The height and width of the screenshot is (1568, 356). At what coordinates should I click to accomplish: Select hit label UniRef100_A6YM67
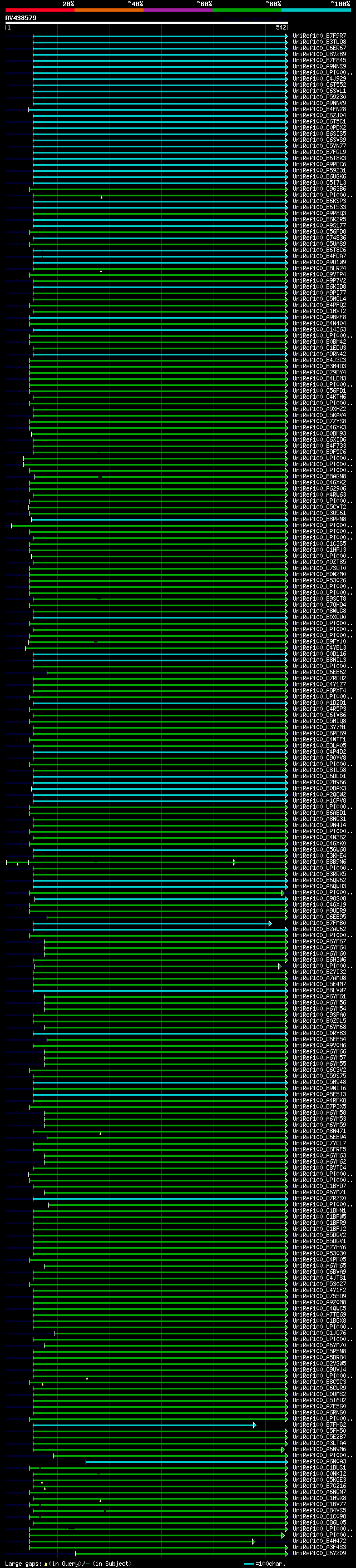tap(319, 942)
